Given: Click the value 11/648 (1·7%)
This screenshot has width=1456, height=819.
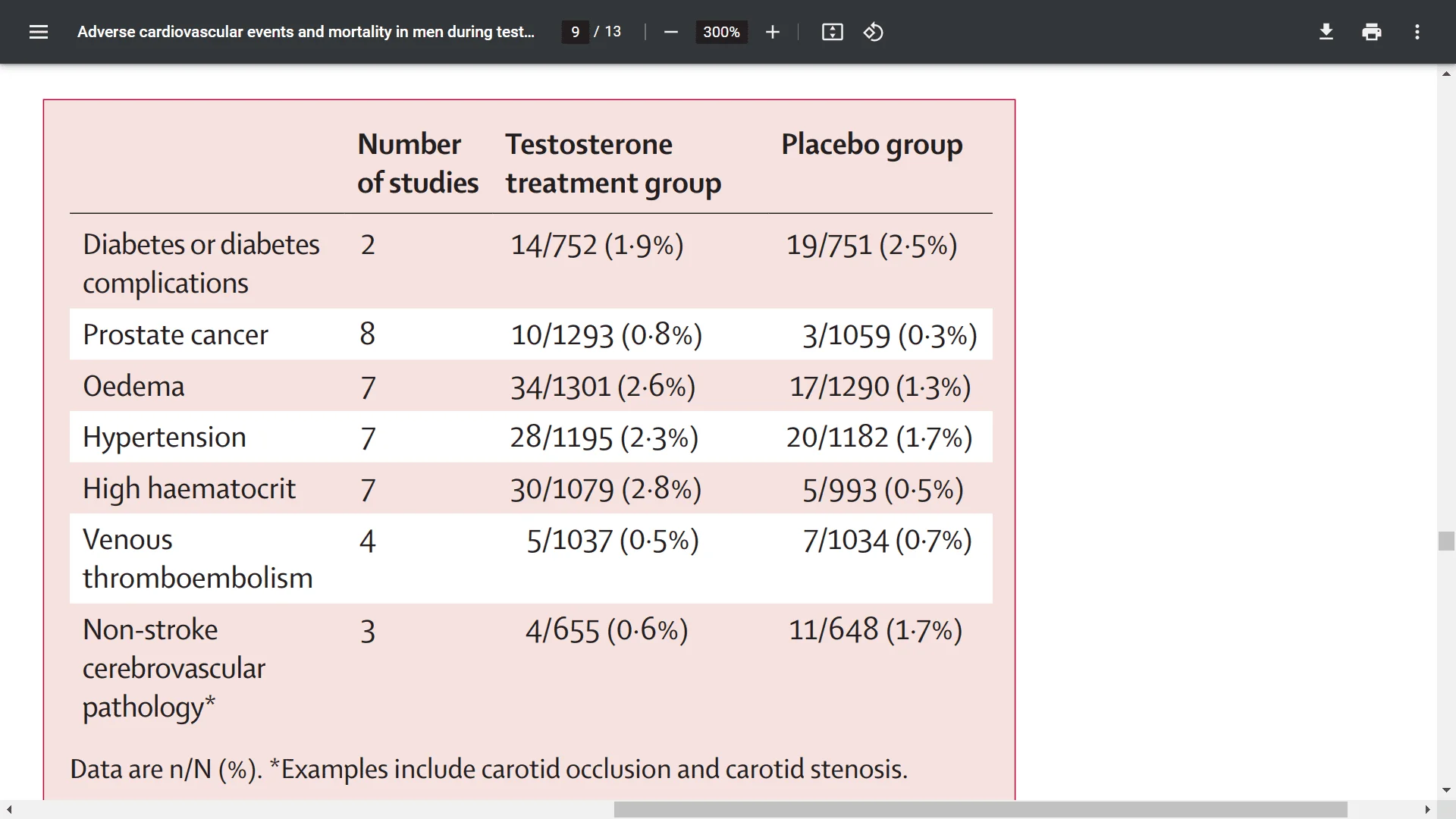Looking at the screenshot, I should click(x=875, y=629).
